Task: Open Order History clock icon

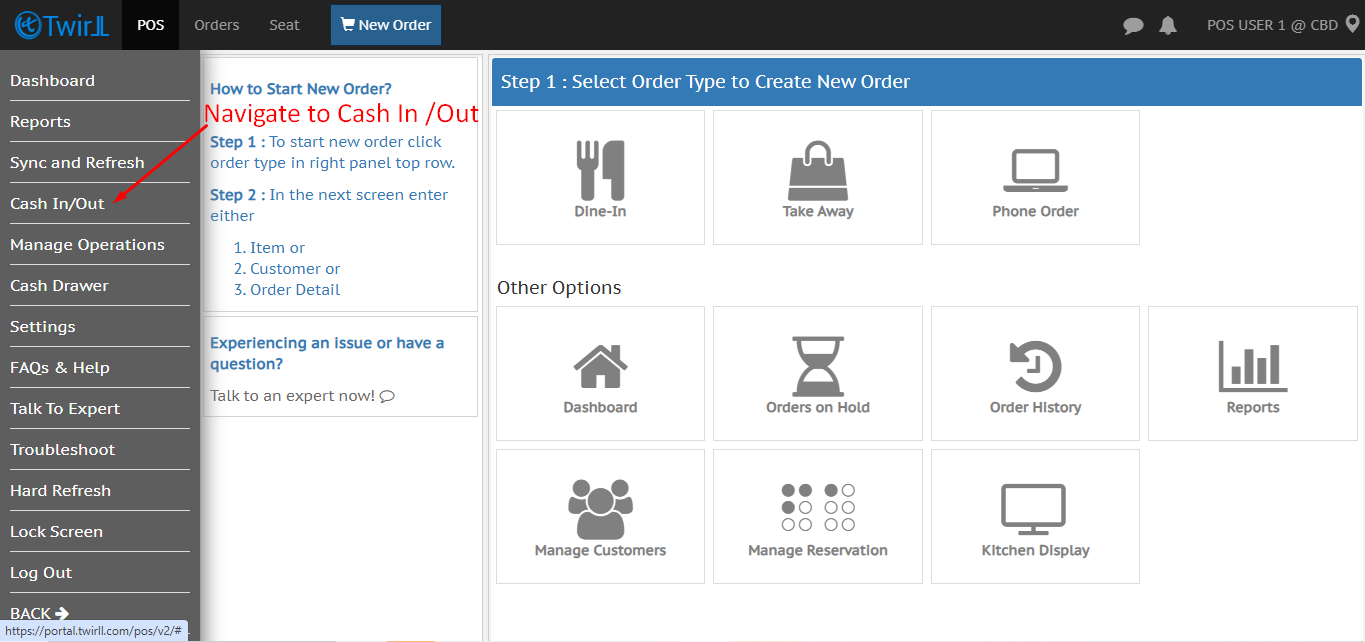Action: [x=1035, y=366]
